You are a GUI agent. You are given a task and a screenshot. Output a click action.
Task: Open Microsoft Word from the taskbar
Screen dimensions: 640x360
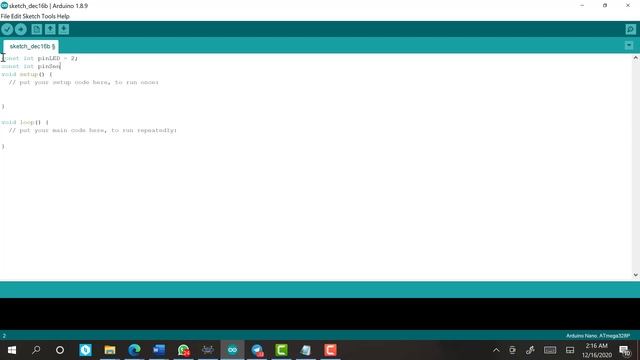click(159, 350)
